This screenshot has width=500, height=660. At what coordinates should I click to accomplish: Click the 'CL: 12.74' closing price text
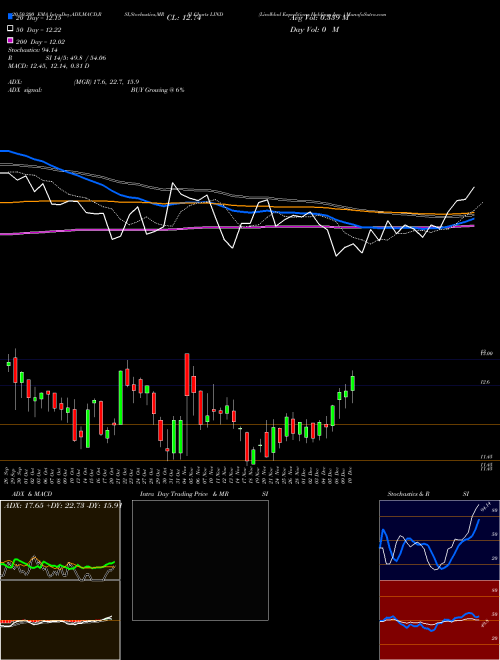click(x=186, y=18)
